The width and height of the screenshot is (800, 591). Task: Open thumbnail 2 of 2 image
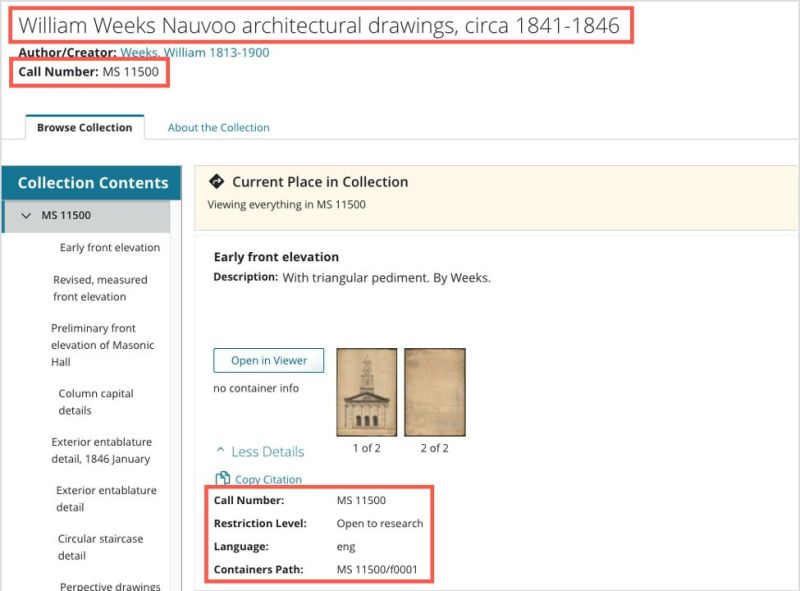pyautogui.click(x=434, y=391)
